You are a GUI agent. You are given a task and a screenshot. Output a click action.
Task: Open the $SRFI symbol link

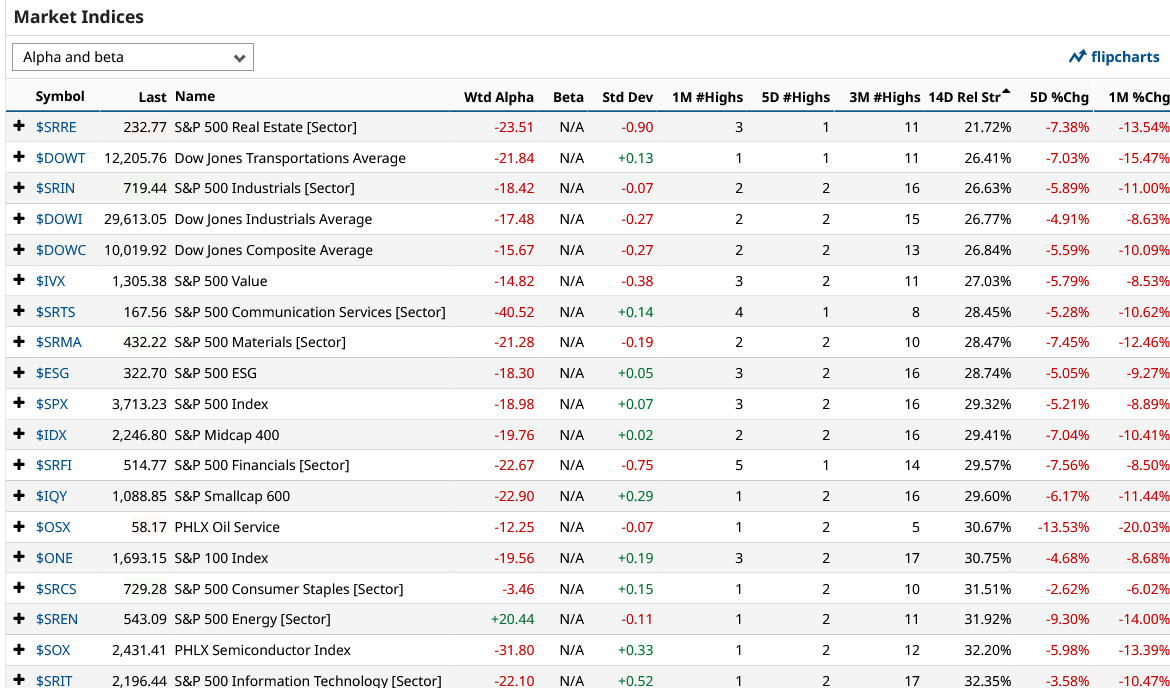(x=54, y=466)
